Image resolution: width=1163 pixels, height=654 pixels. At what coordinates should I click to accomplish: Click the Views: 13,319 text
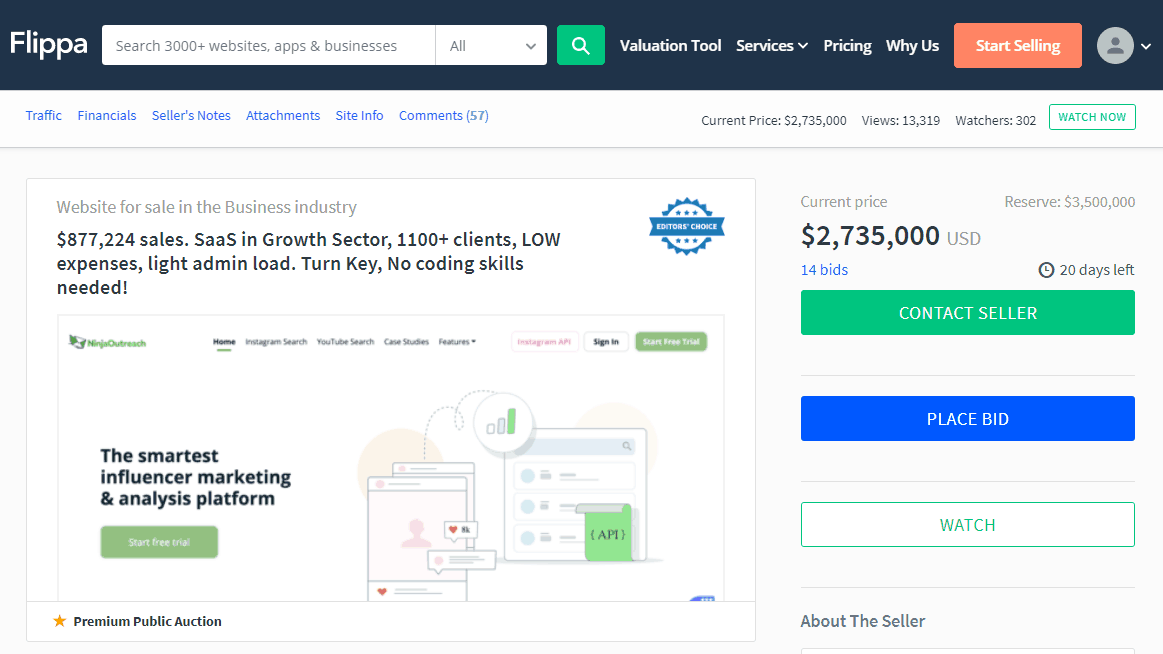pyautogui.click(x=900, y=120)
